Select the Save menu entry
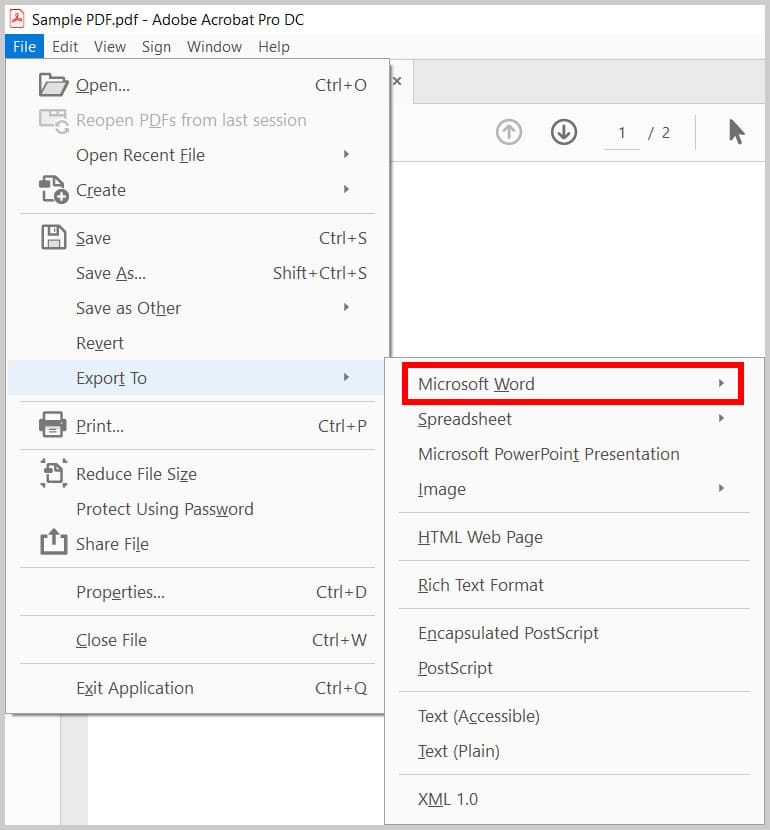770x830 pixels. [196, 238]
